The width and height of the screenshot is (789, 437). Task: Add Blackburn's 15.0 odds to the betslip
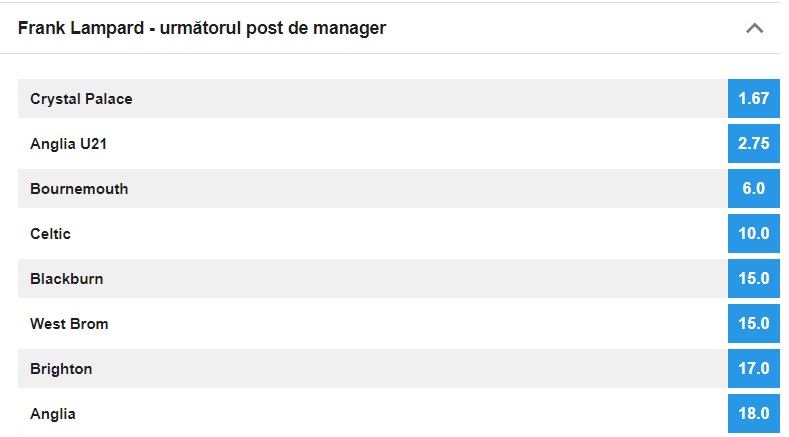pyautogui.click(x=753, y=279)
